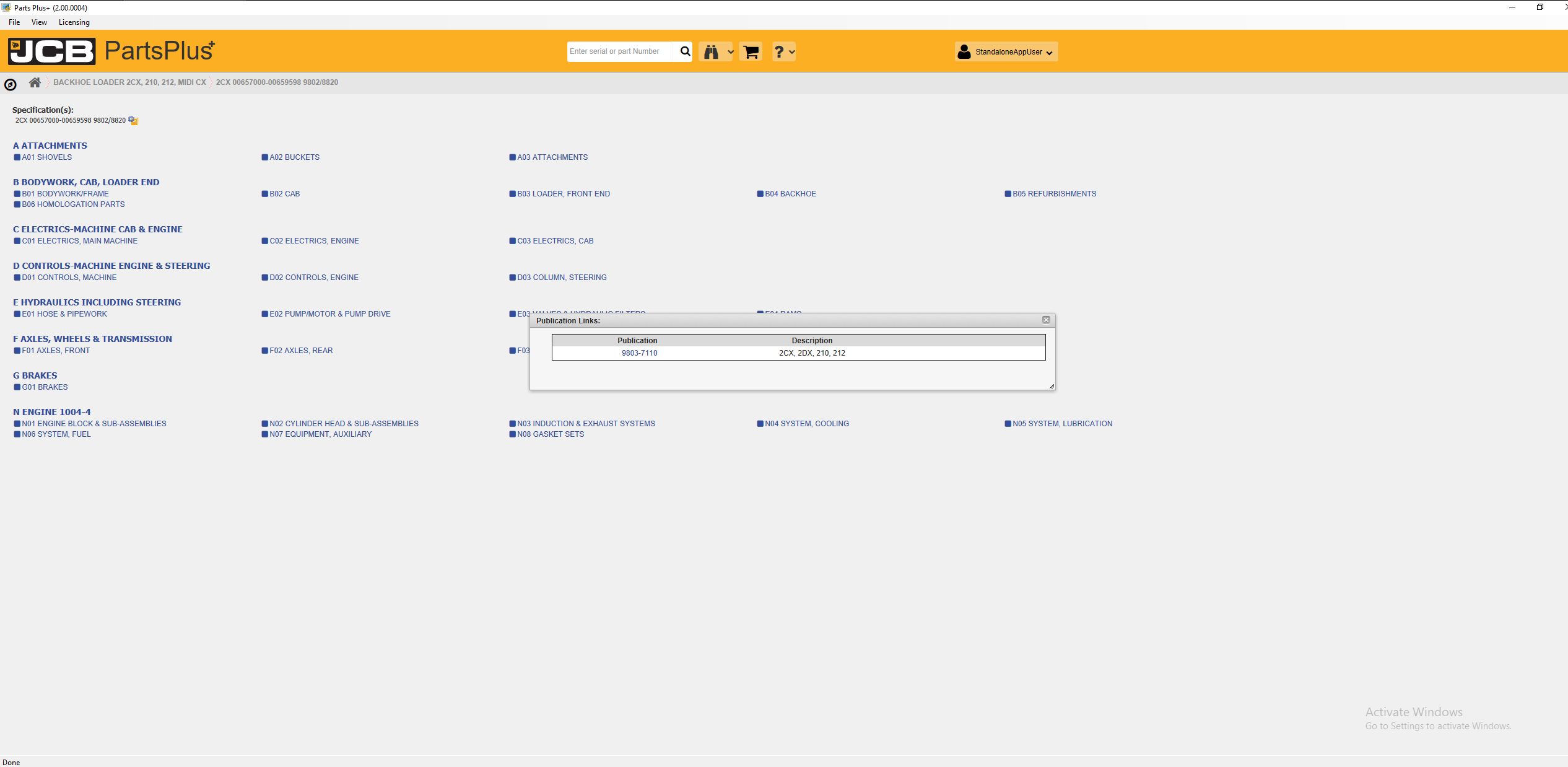Expand the help menu chevron
Viewport: 1568px width, 767px height.
pyautogui.click(x=791, y=53)
